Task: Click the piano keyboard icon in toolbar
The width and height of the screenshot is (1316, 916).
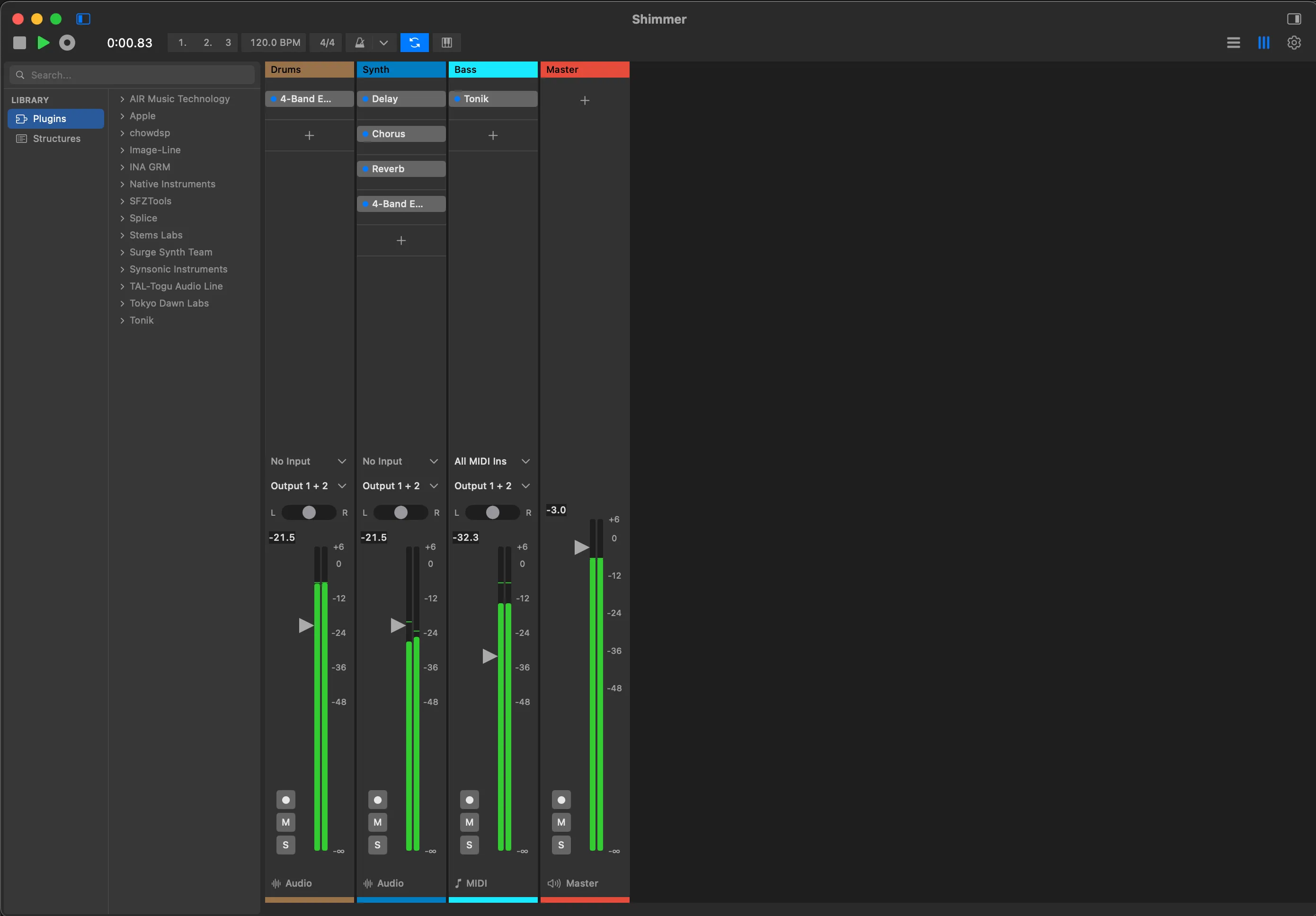Action: coord(446,43)
